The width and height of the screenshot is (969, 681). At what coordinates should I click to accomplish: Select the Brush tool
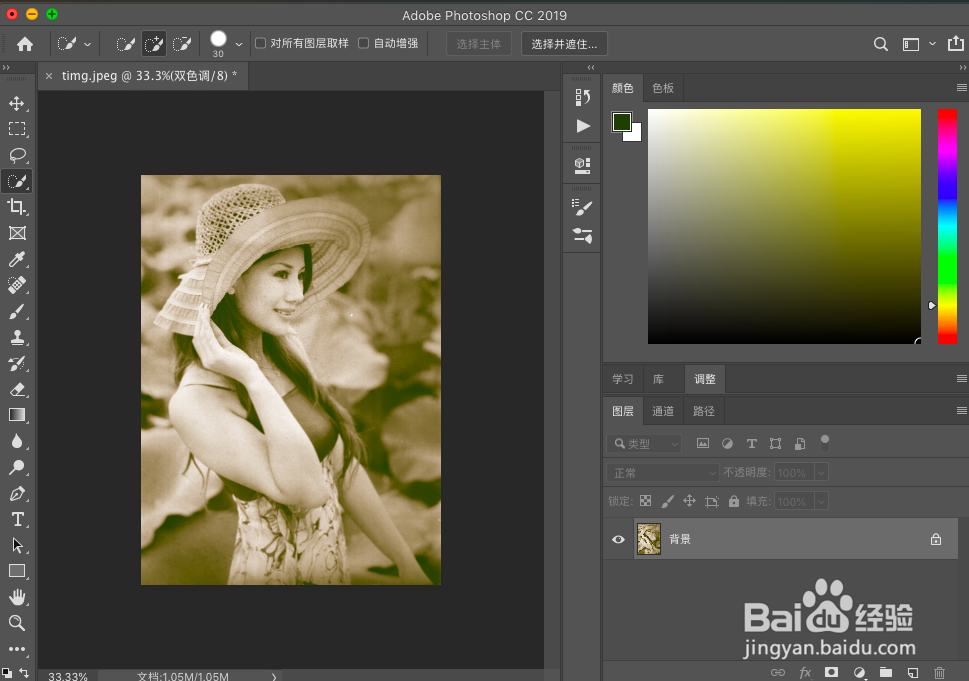pyautogui.click(x=17, y=311)
